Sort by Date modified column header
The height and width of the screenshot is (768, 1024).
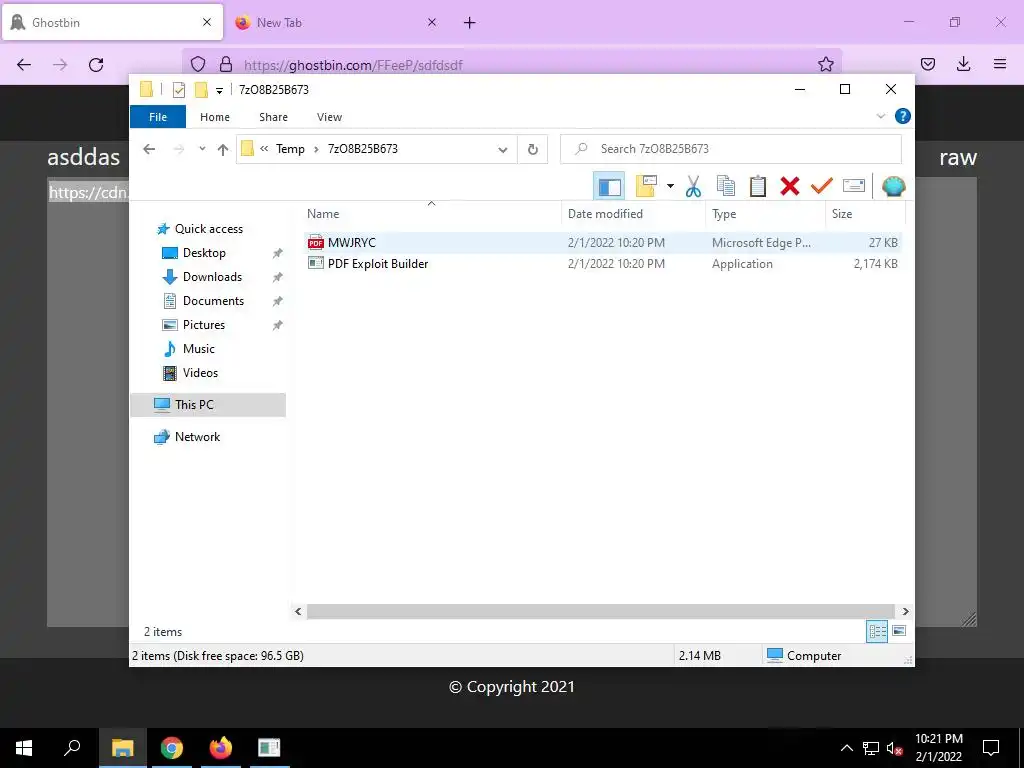(605, 214)
